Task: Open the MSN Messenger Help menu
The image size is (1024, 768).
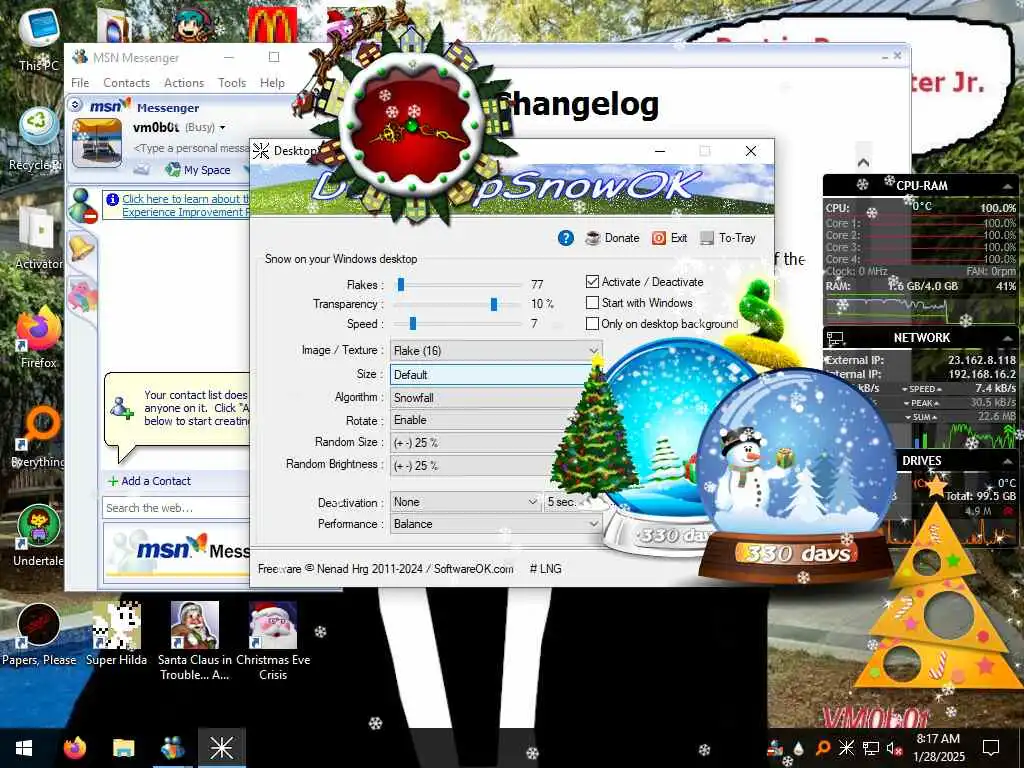Action: 272,83
